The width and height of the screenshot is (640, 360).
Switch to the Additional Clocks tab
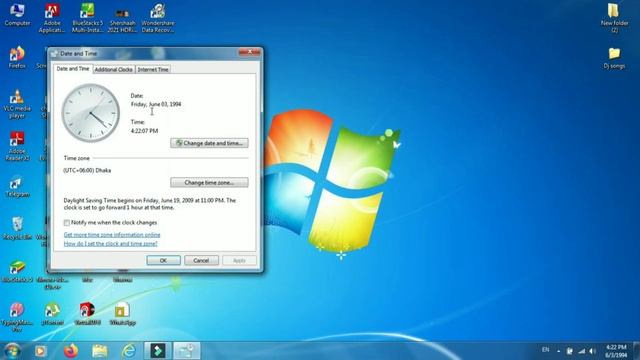coord(113,70)
